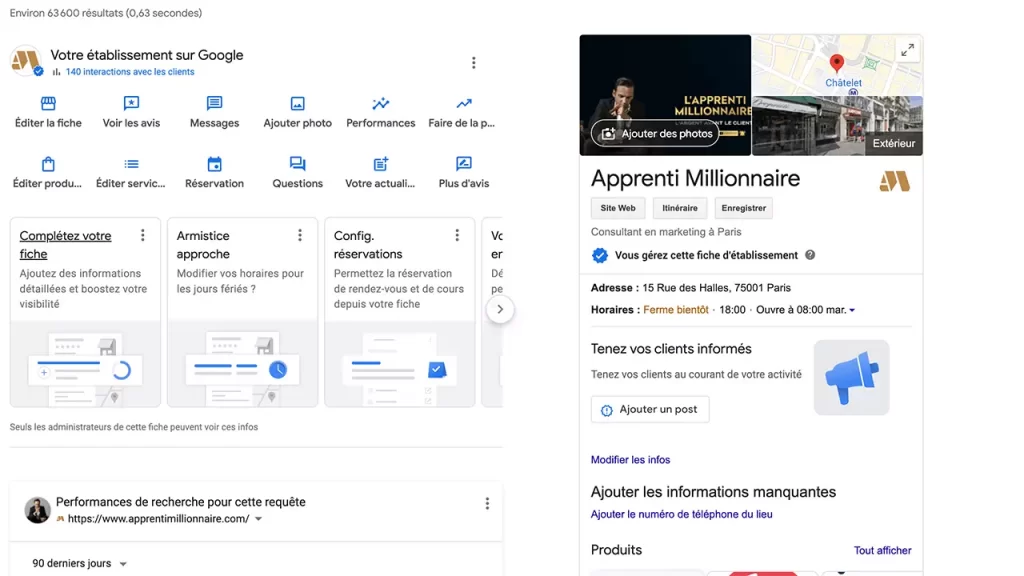
Task: Open Faire de la pub trend icon
Action: pos(464,103)
